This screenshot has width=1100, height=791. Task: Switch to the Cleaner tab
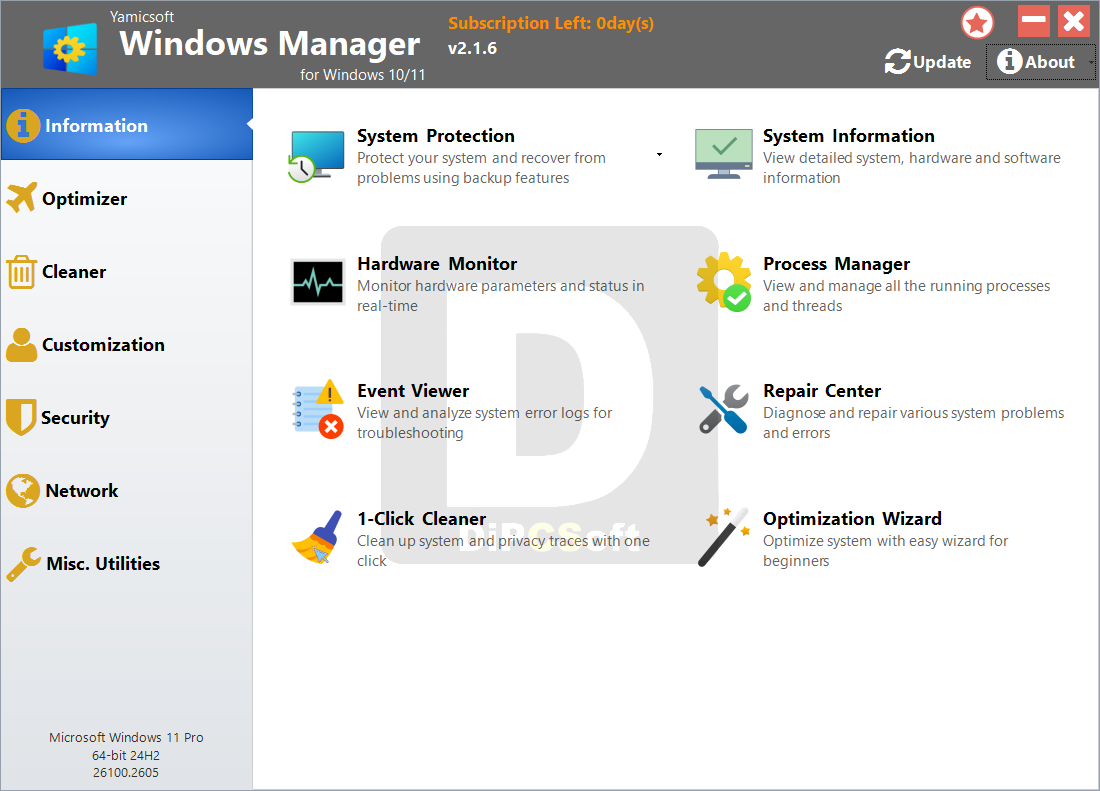(126, 271)
